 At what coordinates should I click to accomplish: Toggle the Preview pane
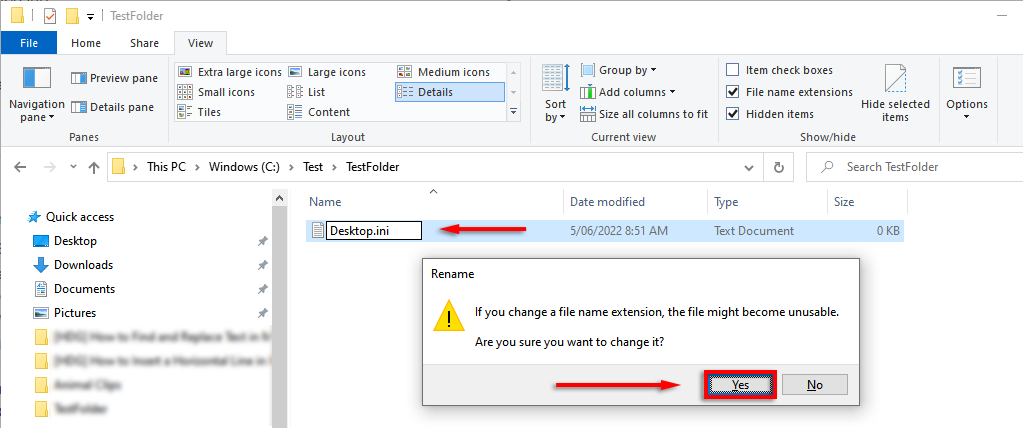point(114,78)
